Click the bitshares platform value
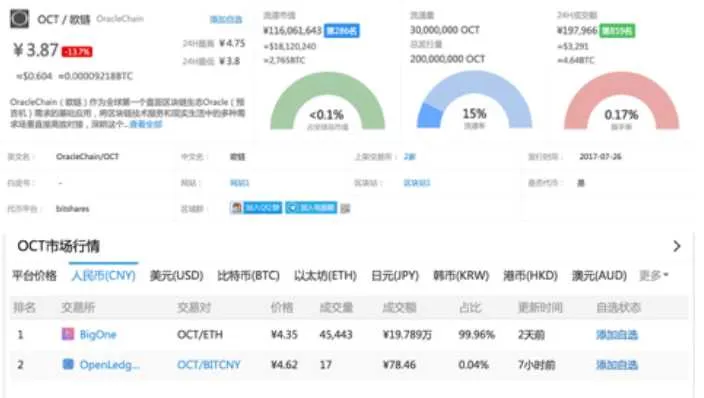Viewport: 704px width, 398px height. click(72, 208)
